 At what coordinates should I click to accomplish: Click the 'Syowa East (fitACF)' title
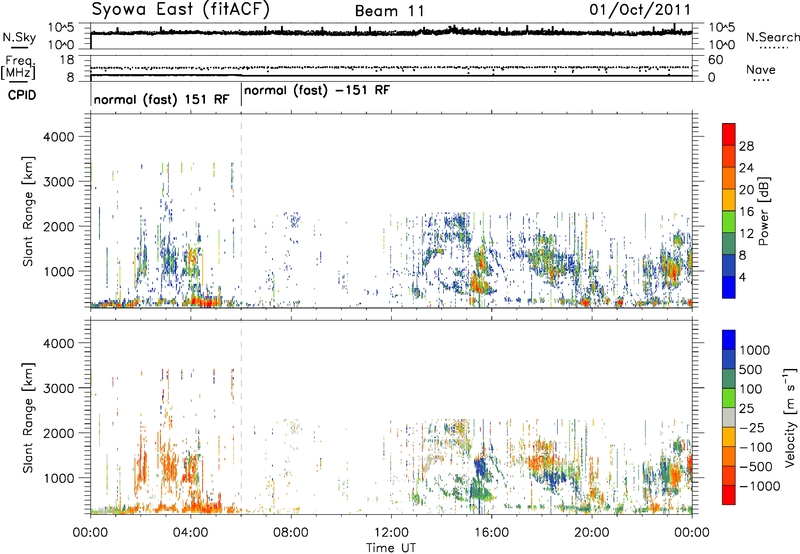(x=181, y=10)
